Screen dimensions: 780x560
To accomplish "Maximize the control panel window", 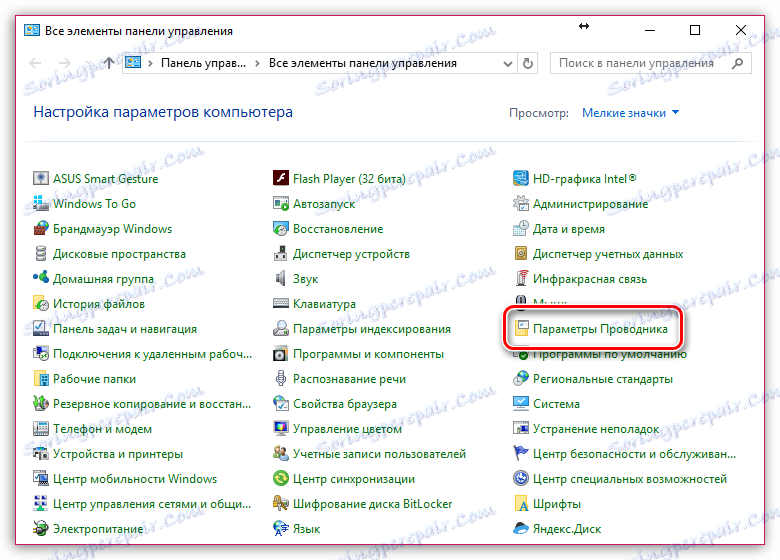I will pyautogui.click(x=695, y=30).
